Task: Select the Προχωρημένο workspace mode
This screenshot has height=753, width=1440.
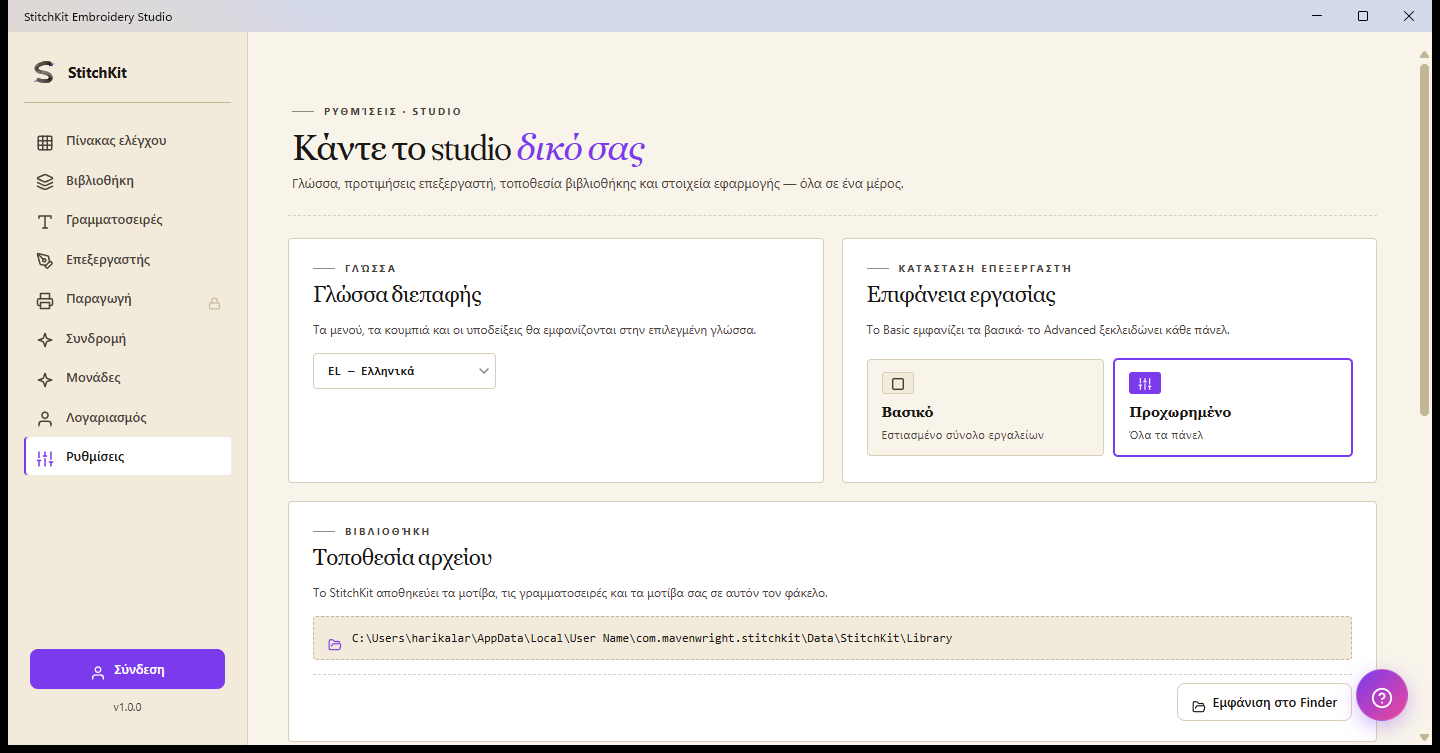Action: click(x=1233, y=408)
